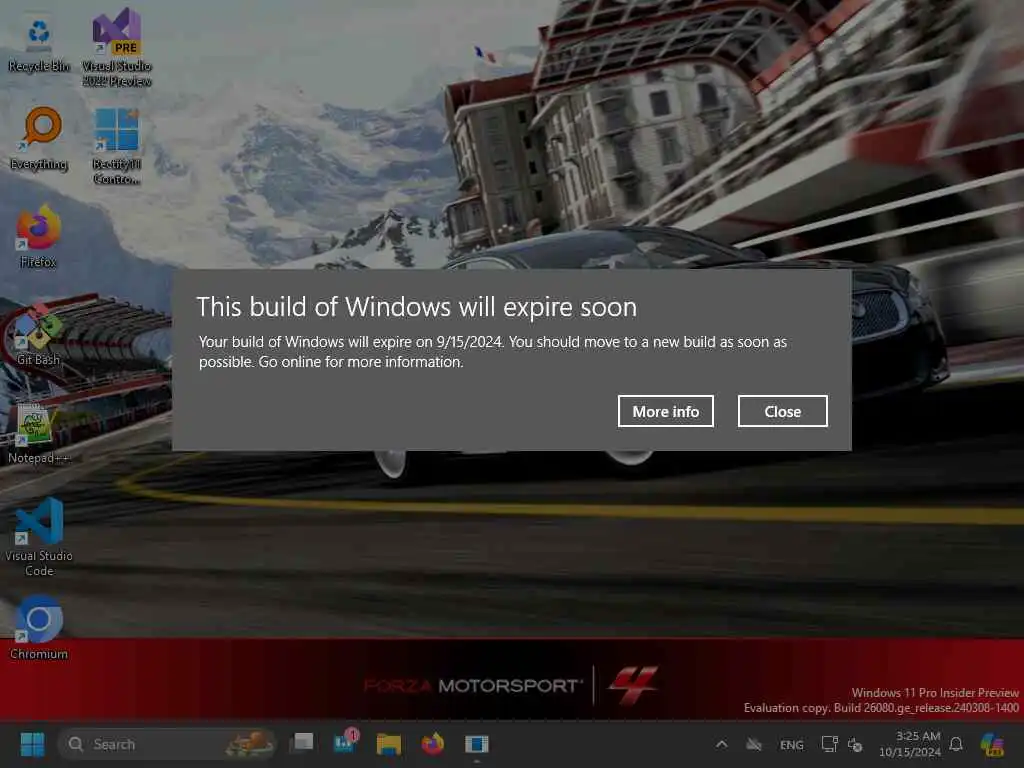Open the network status tray icon
The width and height of the screenshot is (1024, 768).
(829, 744)
